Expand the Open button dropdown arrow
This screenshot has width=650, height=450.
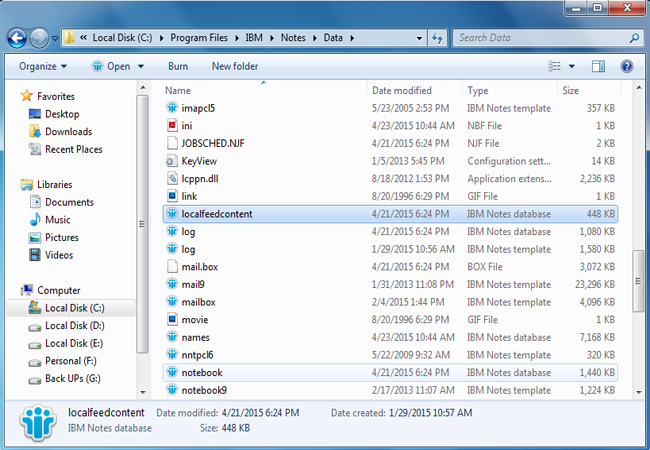[x=141, y=67]
